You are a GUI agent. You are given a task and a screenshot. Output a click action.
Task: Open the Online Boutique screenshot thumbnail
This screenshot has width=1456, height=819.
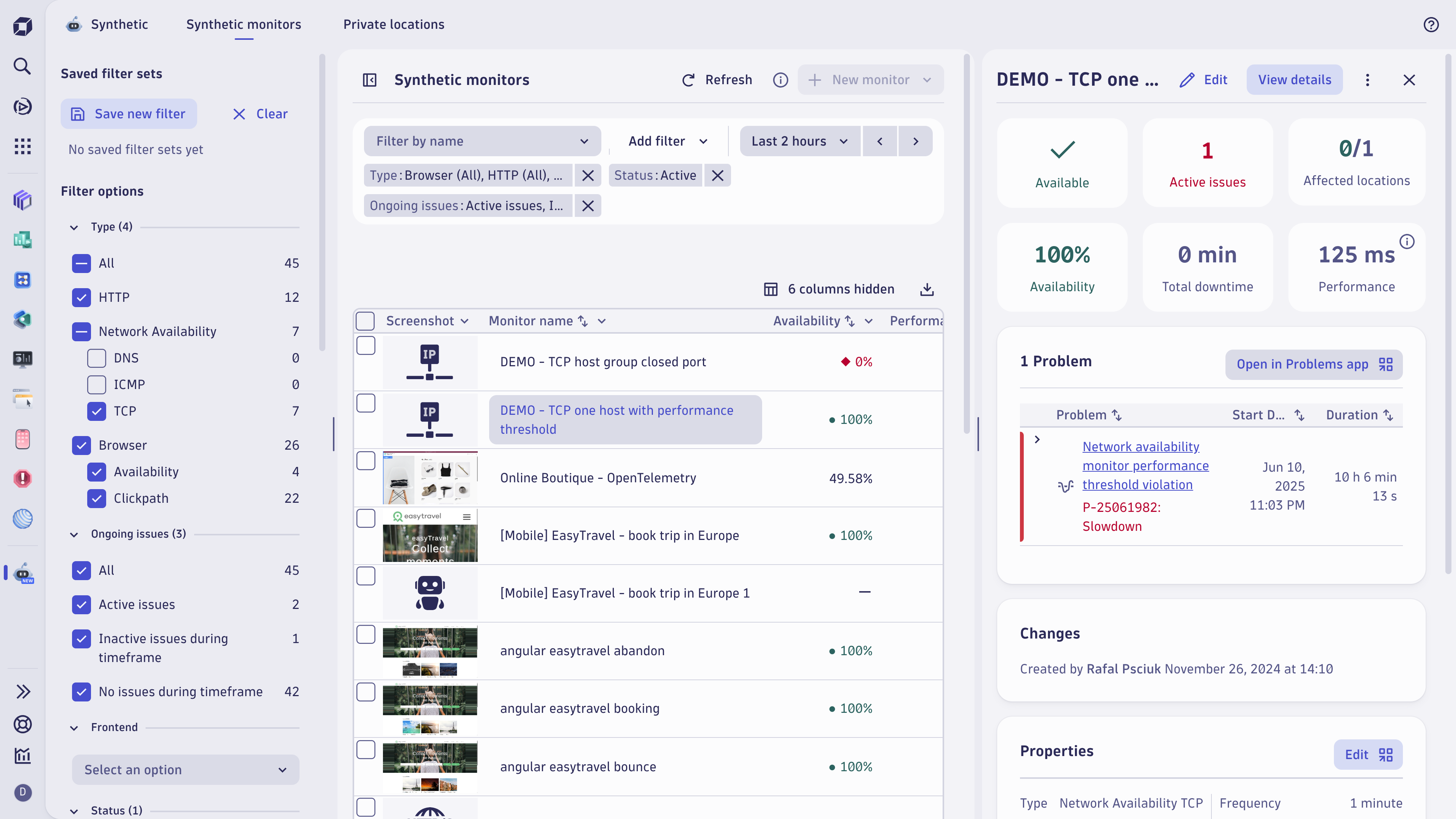coord(430,478)
